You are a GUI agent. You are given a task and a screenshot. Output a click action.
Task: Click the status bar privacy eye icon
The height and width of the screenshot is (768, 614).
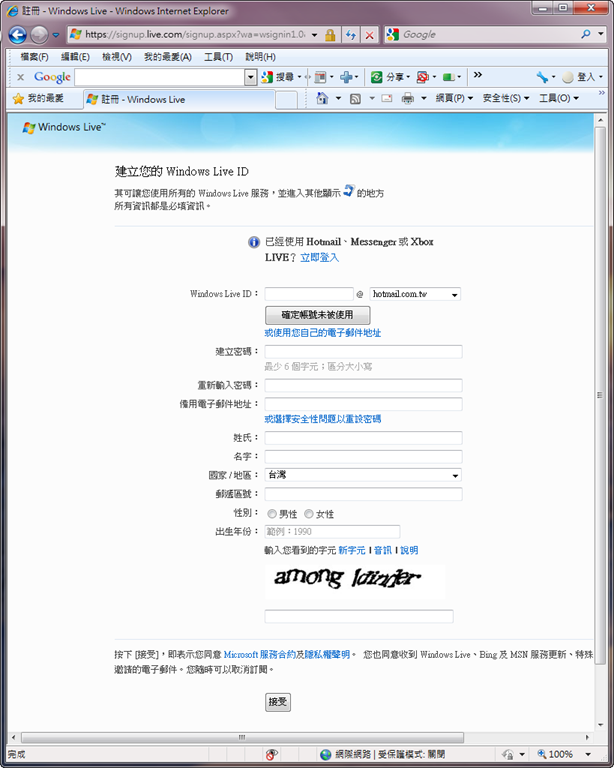[272, 754]
